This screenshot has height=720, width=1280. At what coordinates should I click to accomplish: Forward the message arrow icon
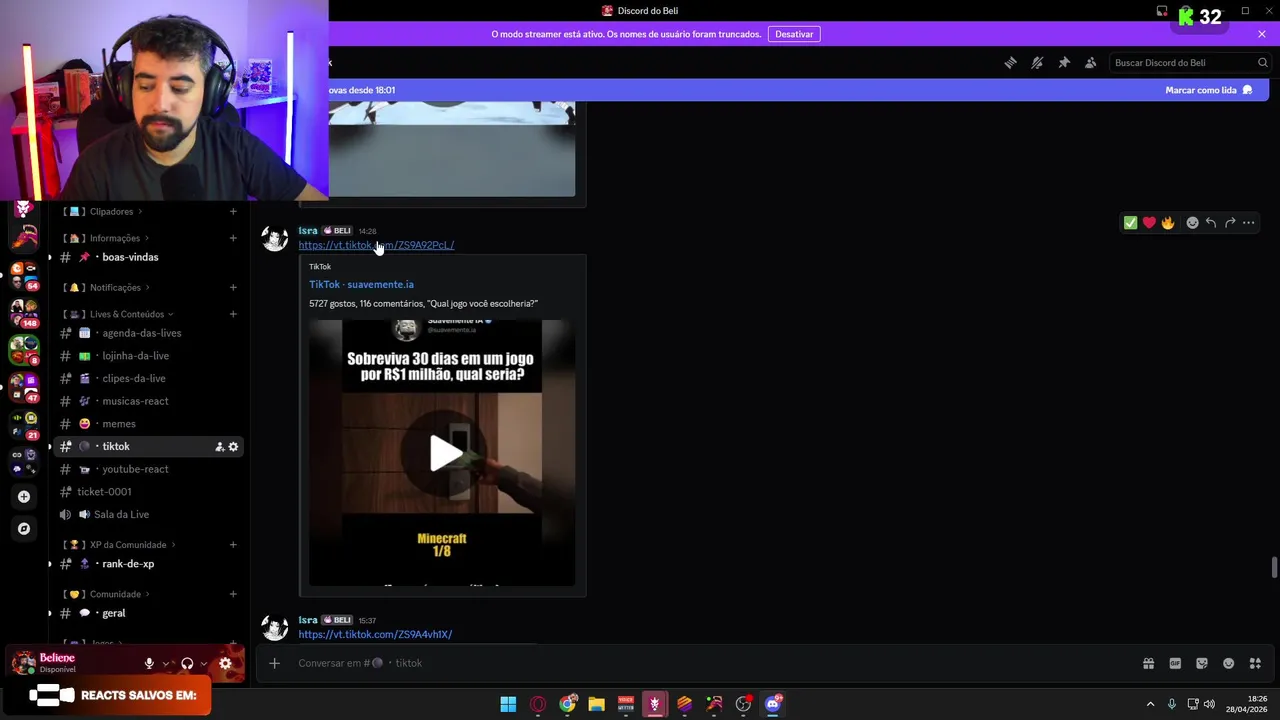pyautogui.click(x=1230, y=223)
